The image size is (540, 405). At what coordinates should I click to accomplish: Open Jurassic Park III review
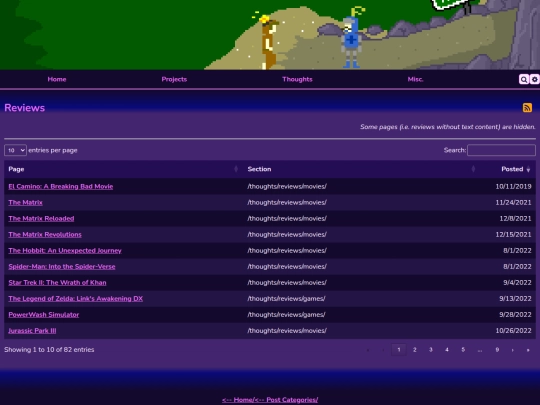[x=32, y=331]
